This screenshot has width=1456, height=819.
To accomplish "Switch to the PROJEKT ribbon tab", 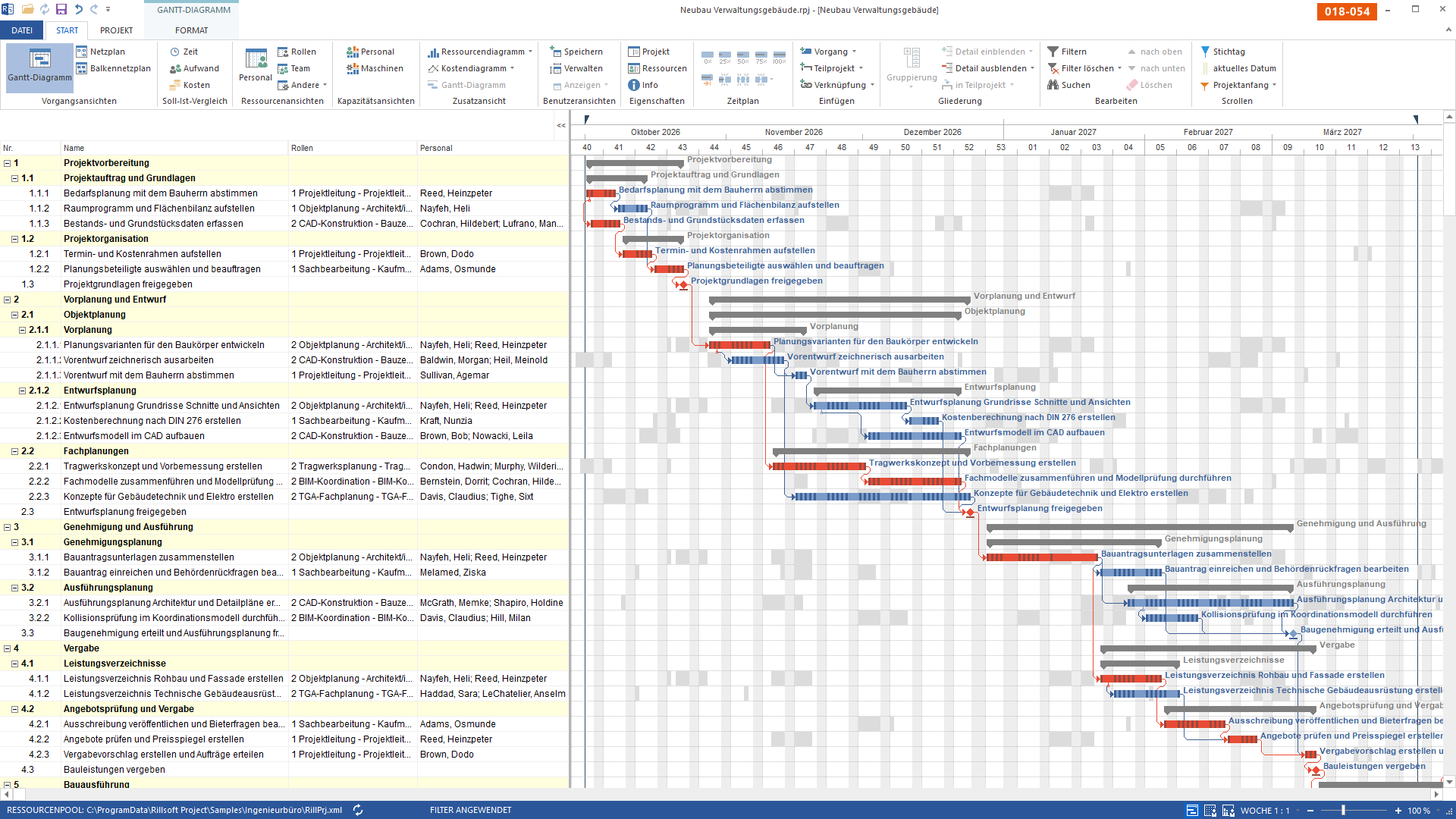I will click(x=116, y=30).
